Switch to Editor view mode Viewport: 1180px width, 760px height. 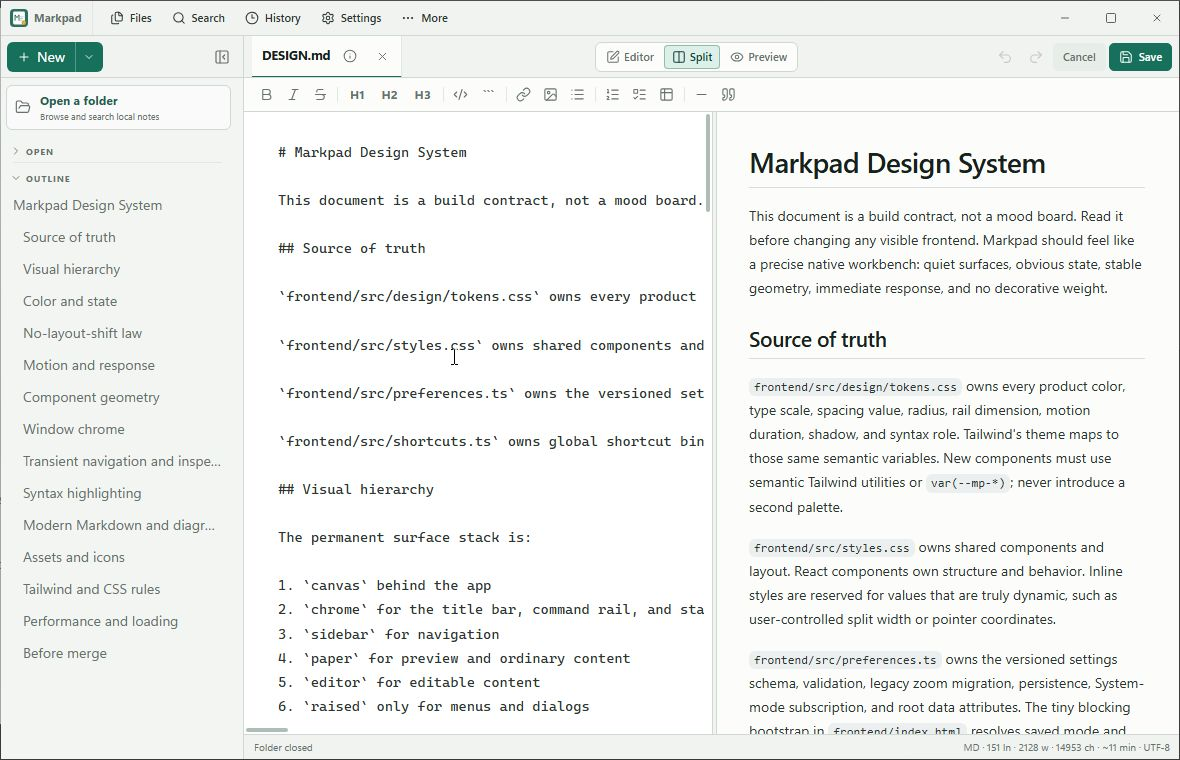631,57
